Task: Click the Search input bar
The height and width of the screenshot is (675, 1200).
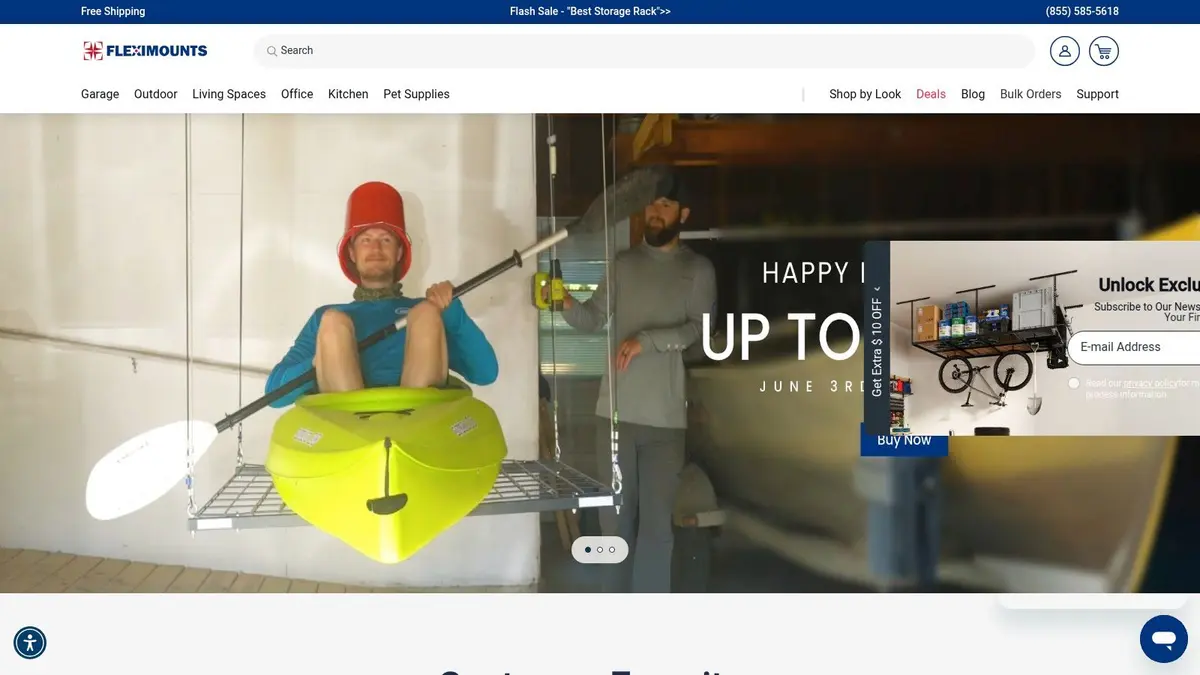Action: (x=644, y=51)
